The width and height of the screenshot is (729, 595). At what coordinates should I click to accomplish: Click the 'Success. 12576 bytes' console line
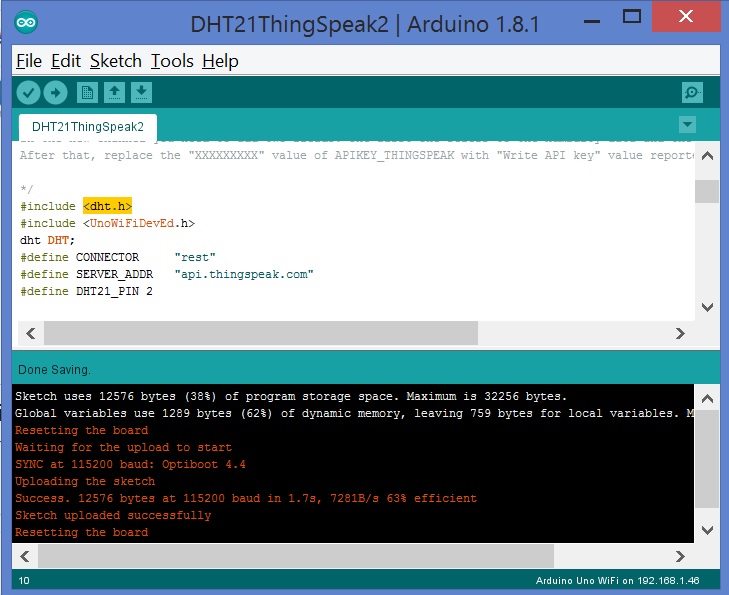tap(246, 498)
